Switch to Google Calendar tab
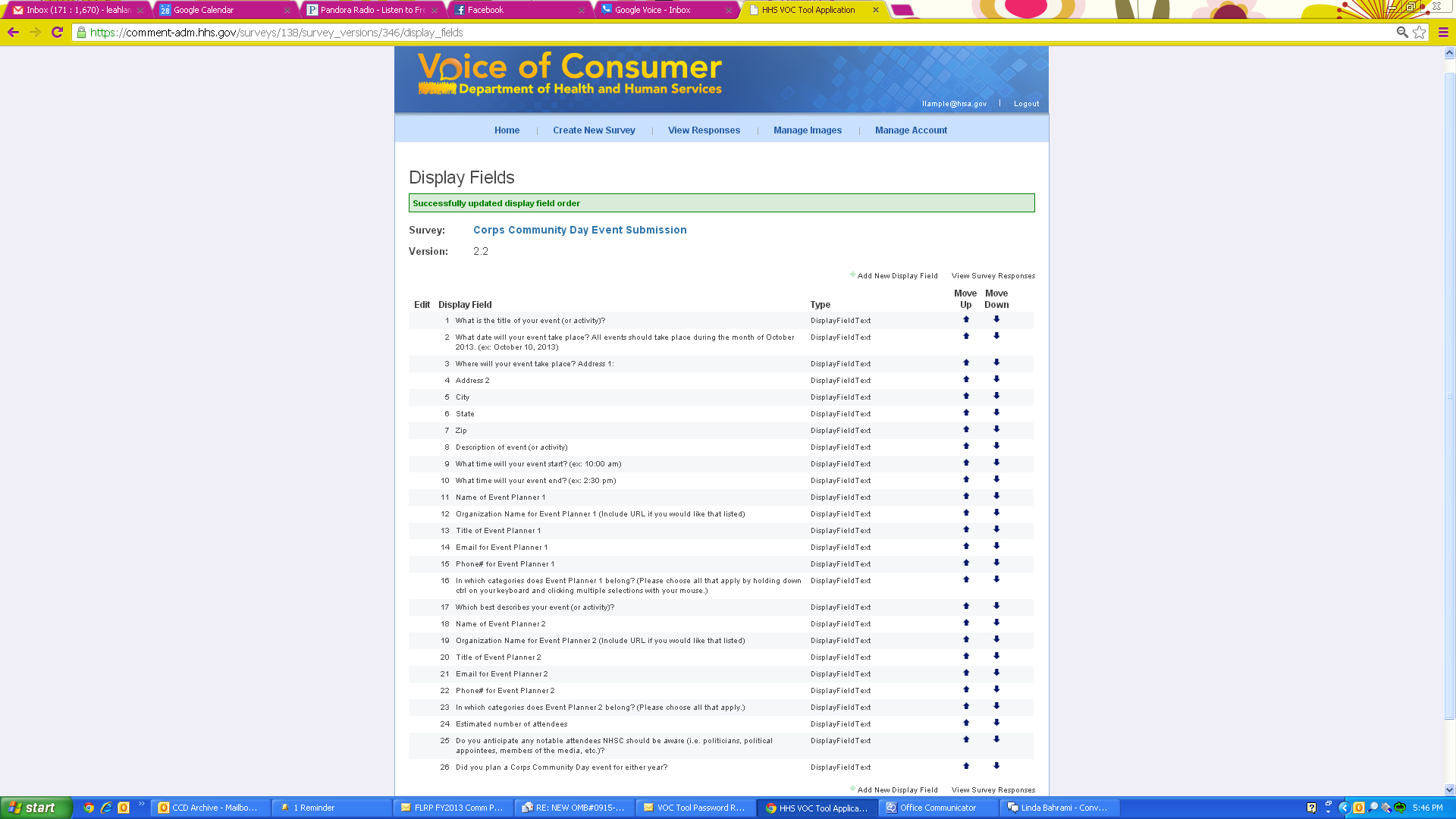The height and width of the screenshot is (819, 1456). click(x=203, y=10)
